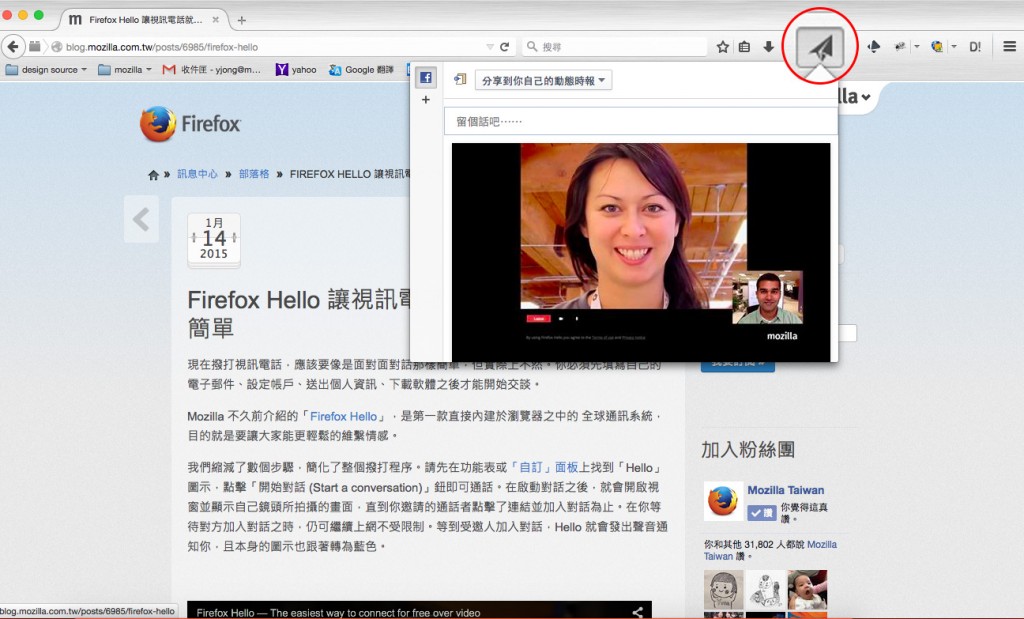
Task: Open the Google 翻譯 bookmark
Action: (361, 69)
